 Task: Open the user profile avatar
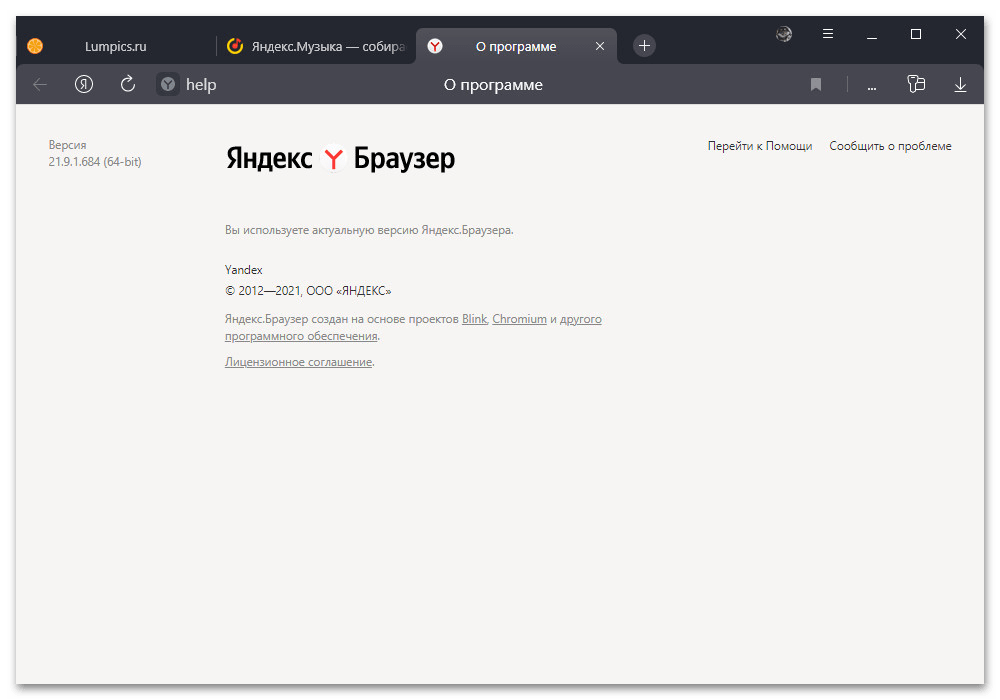[784, 34]
